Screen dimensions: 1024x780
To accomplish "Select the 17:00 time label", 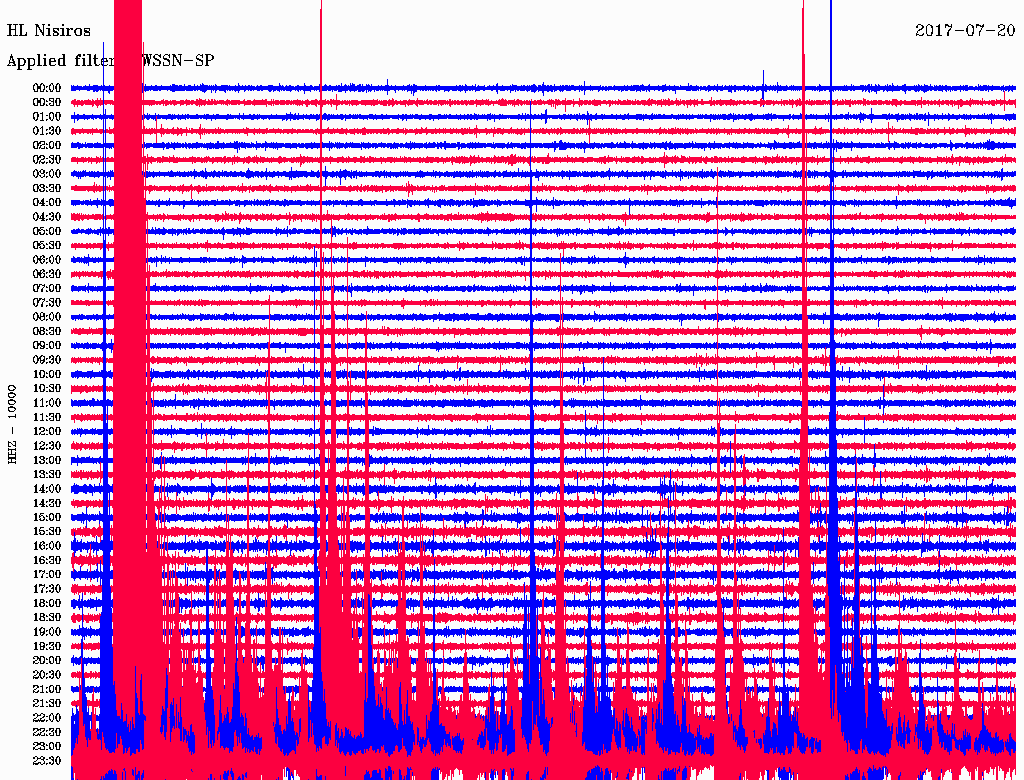I will pos(47,574).
